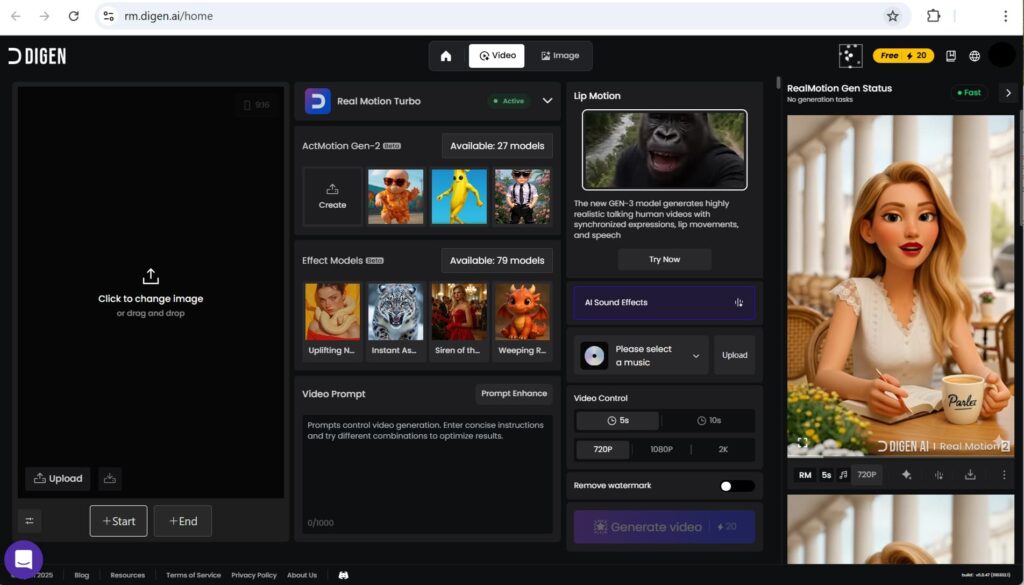Toggle the Remove watermark switch
This screenshot has height=585, width=1024.
coord(737,486)
